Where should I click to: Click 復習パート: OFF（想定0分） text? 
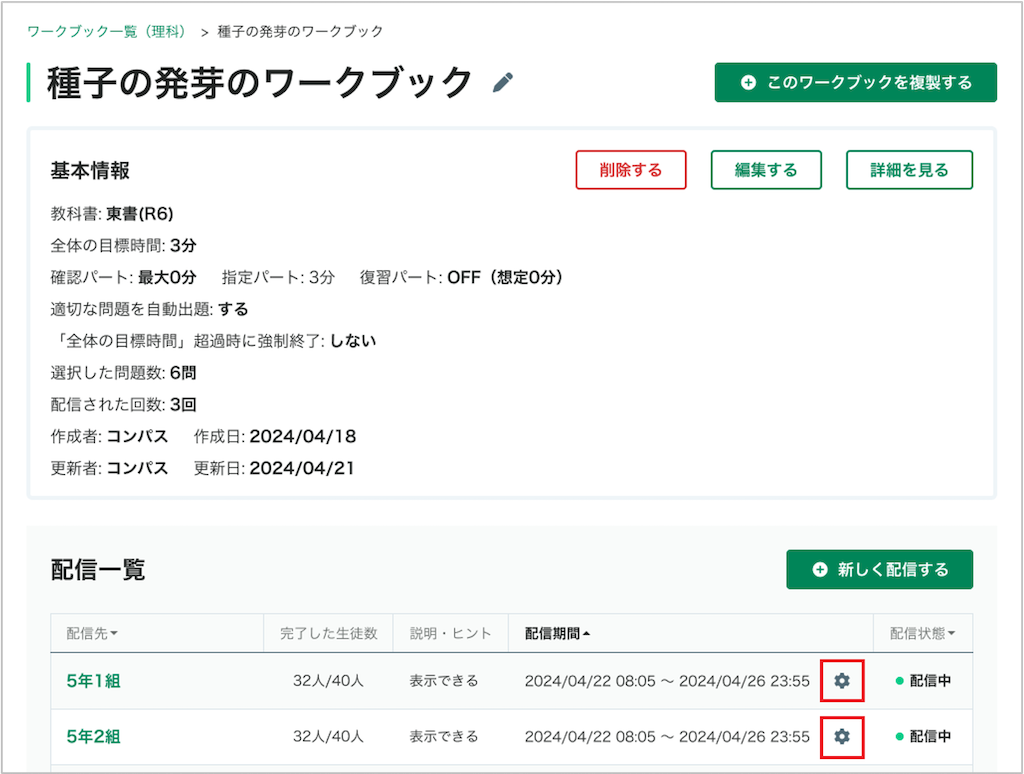(x=461, y=278)
